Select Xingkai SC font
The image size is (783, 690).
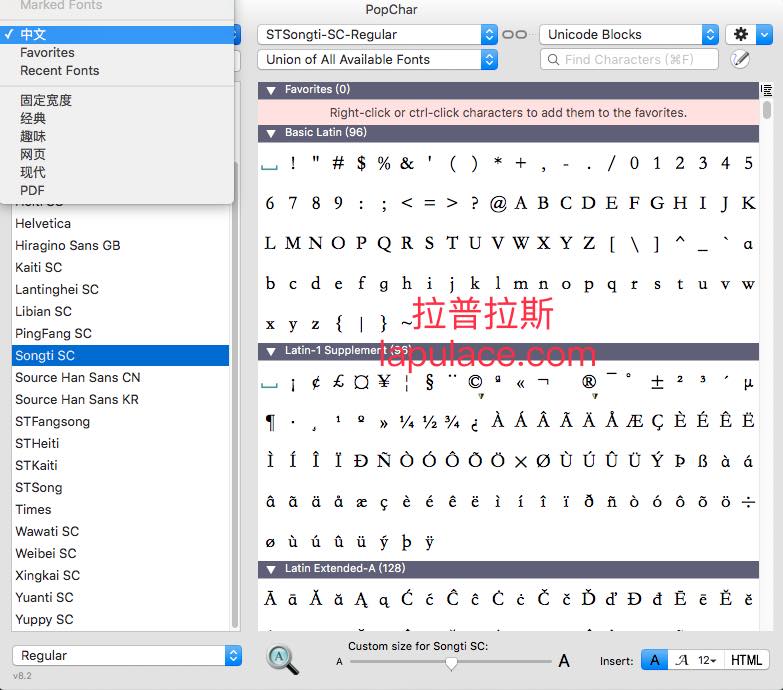pyautogui.click(x=120, y=575)
